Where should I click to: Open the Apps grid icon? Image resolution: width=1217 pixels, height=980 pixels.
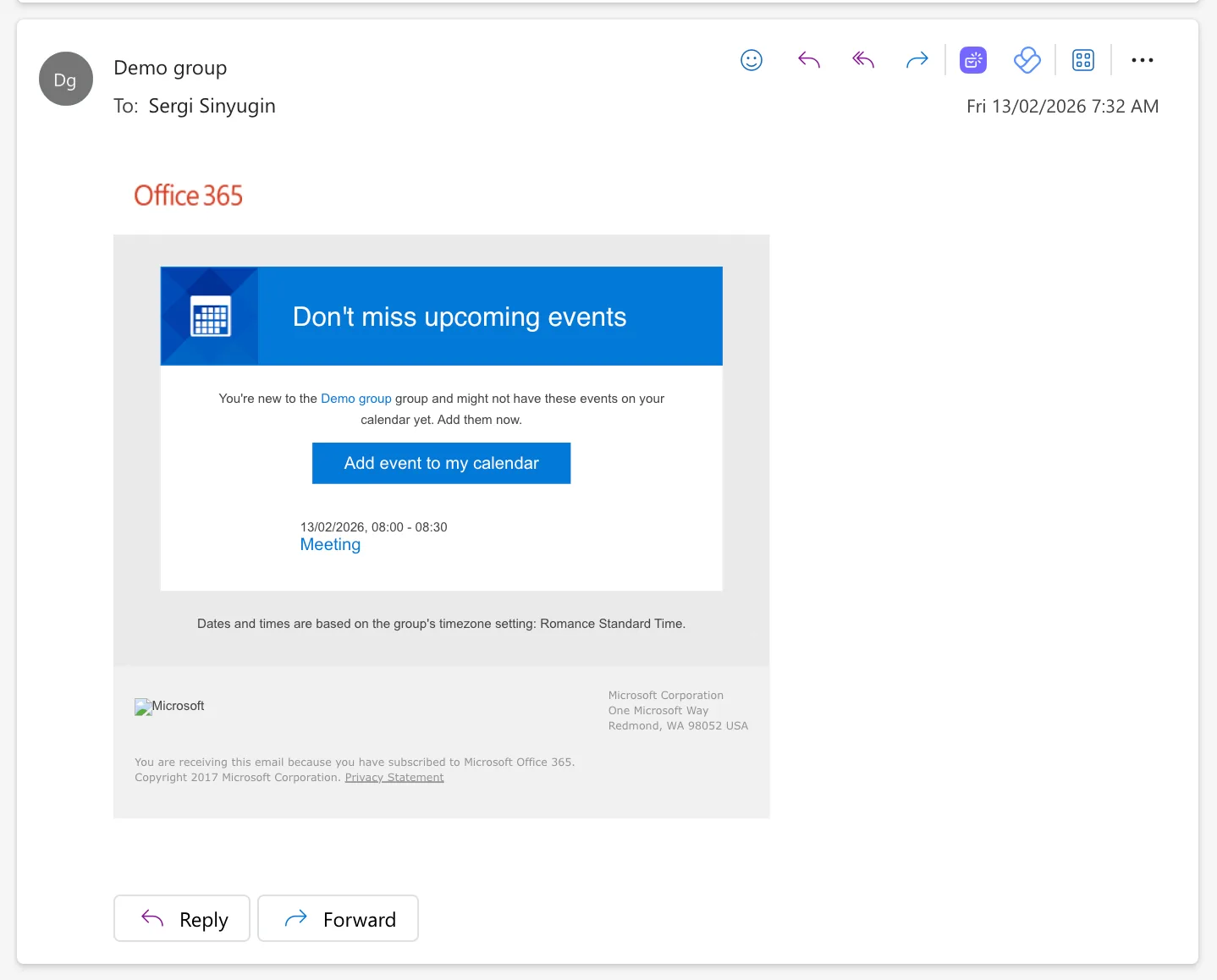1082,59
